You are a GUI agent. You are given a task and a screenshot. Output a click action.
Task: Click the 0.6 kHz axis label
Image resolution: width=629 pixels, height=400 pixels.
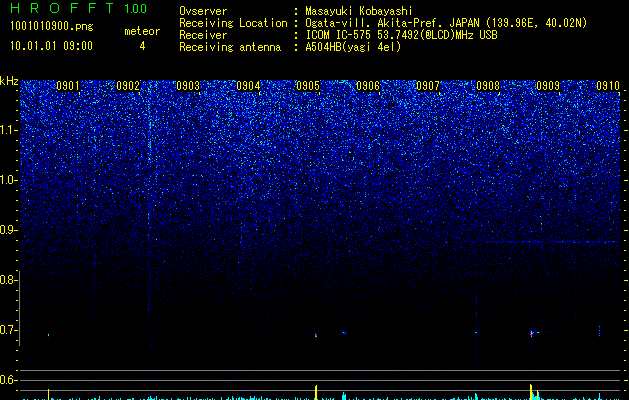(x=8, y=380)
